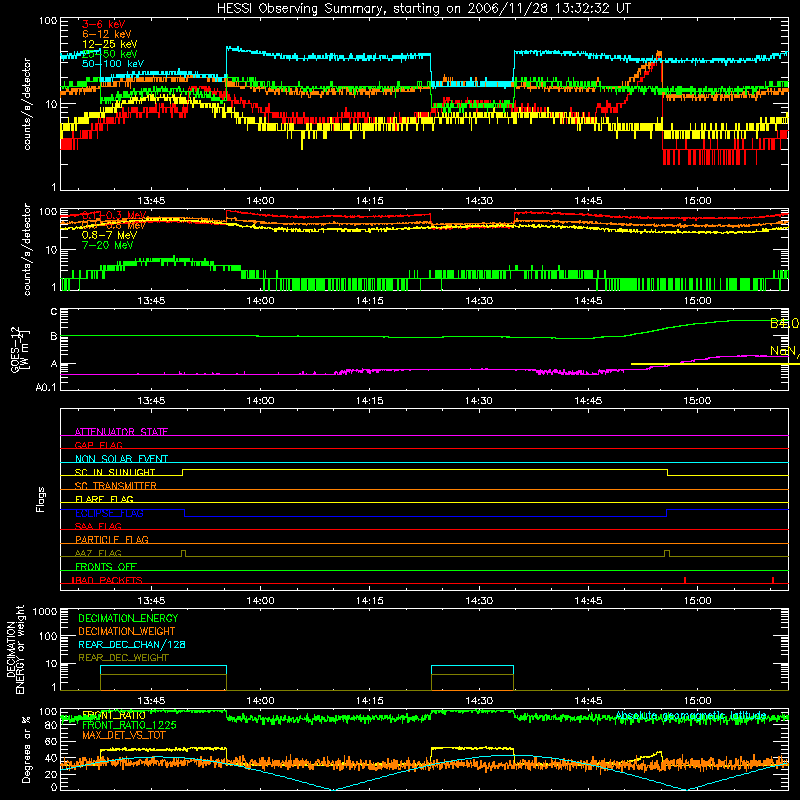The width and height of the screenshot is (800, 800).
Task: Click the MAX_DET_VS_TOT legend label
Action: (x=124, y=735)
